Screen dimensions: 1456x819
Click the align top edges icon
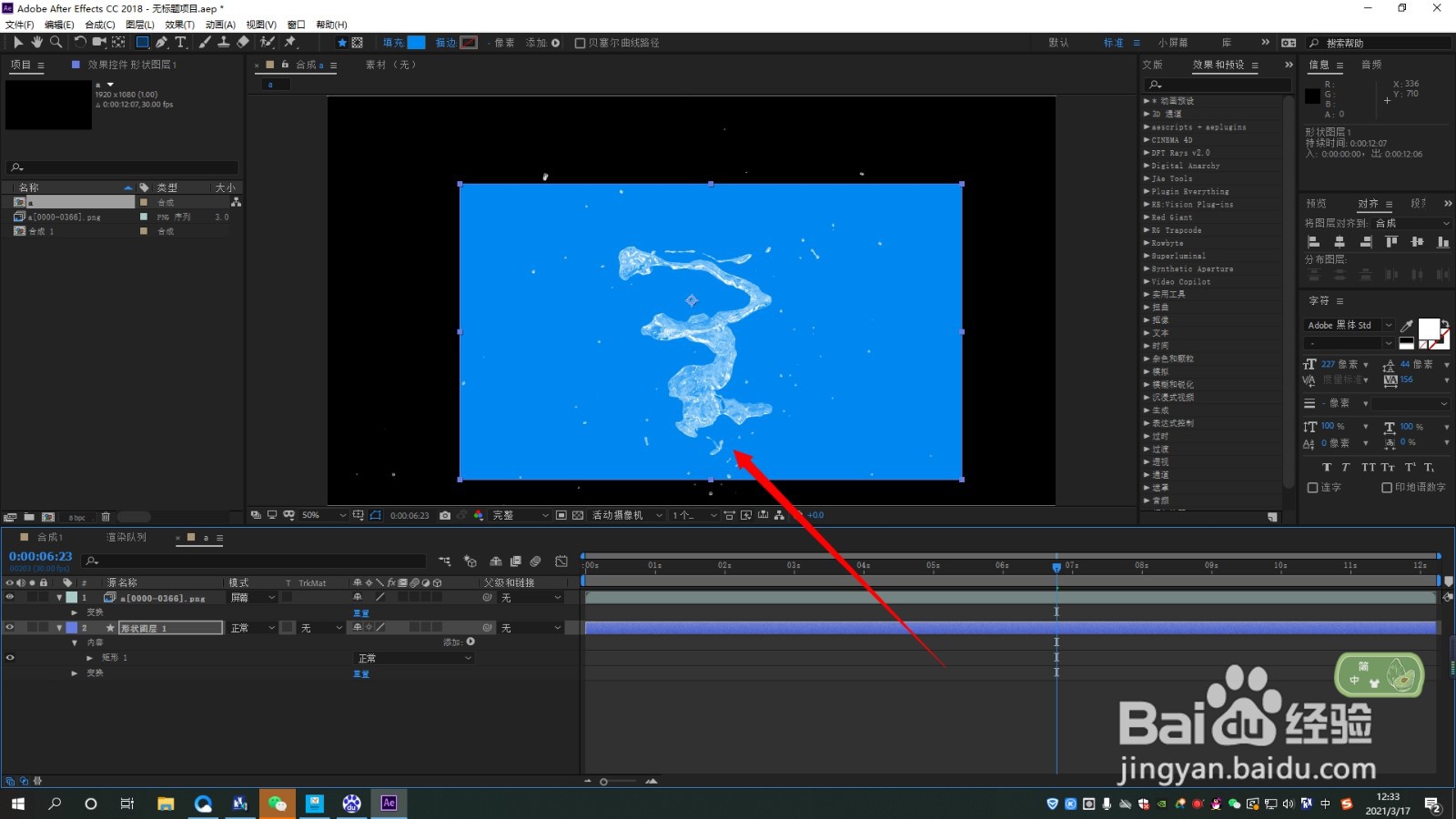(x=1391, y=242)
